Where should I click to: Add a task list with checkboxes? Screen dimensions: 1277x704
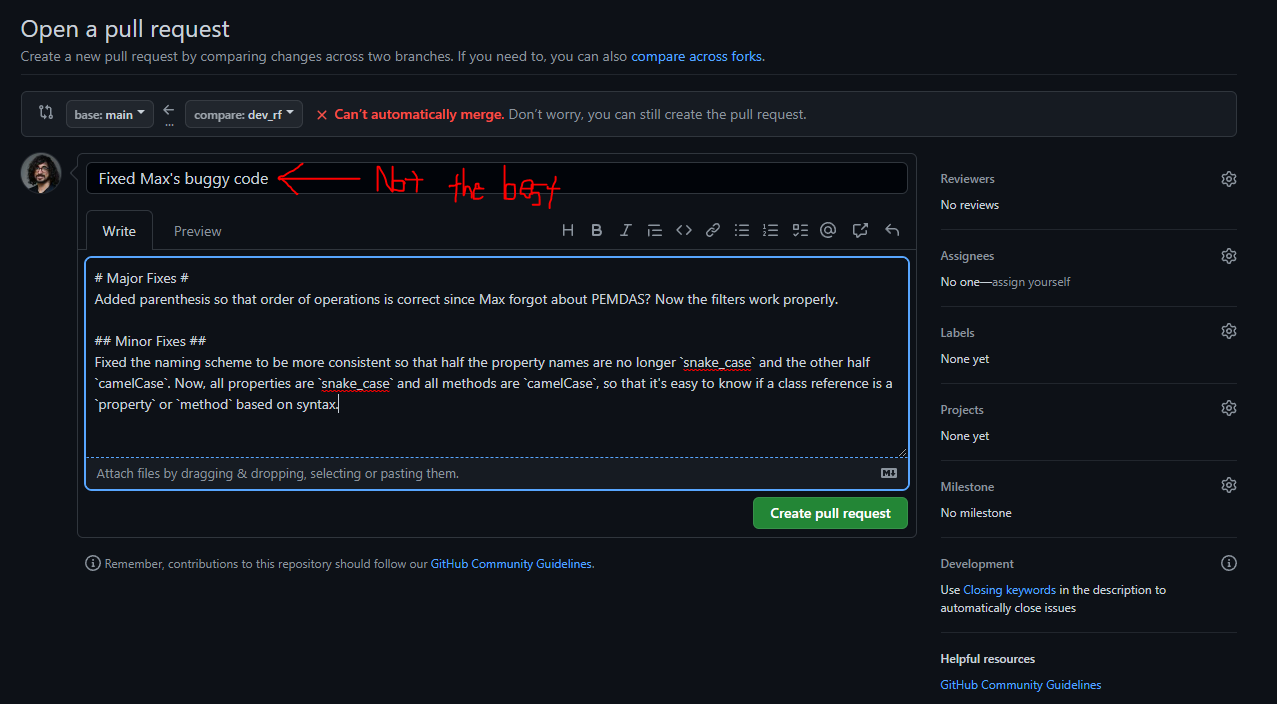(x=800, y=230)
